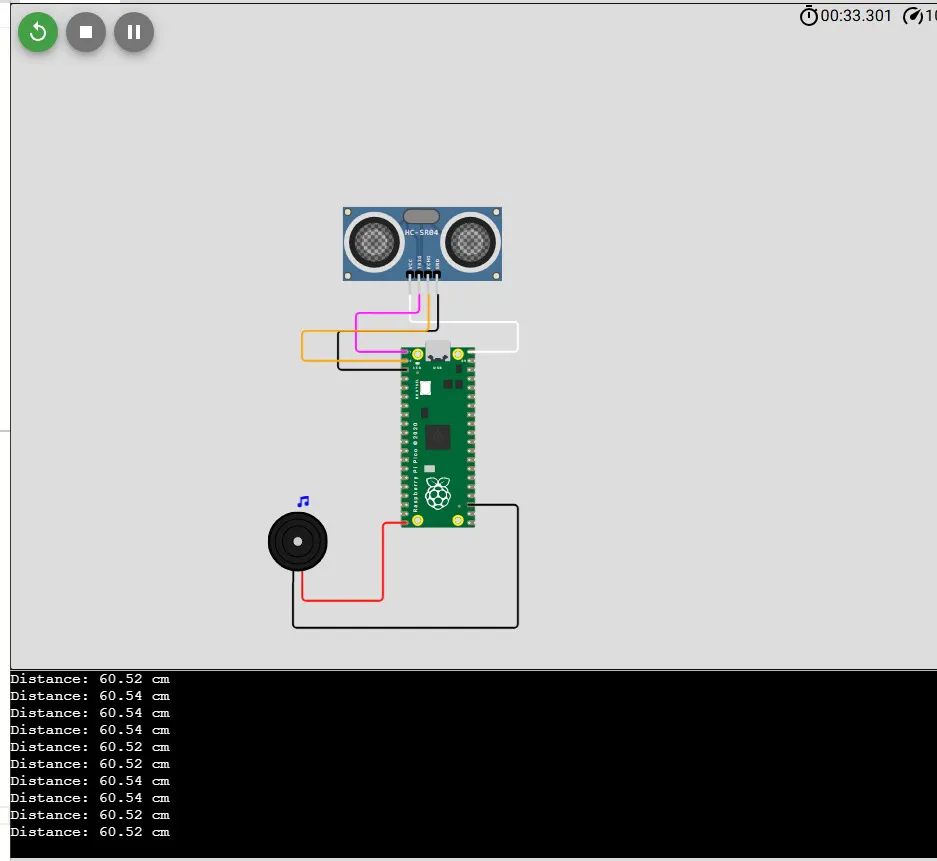Restart the simulation with the green button
The image size is (937, 861).
38,32
